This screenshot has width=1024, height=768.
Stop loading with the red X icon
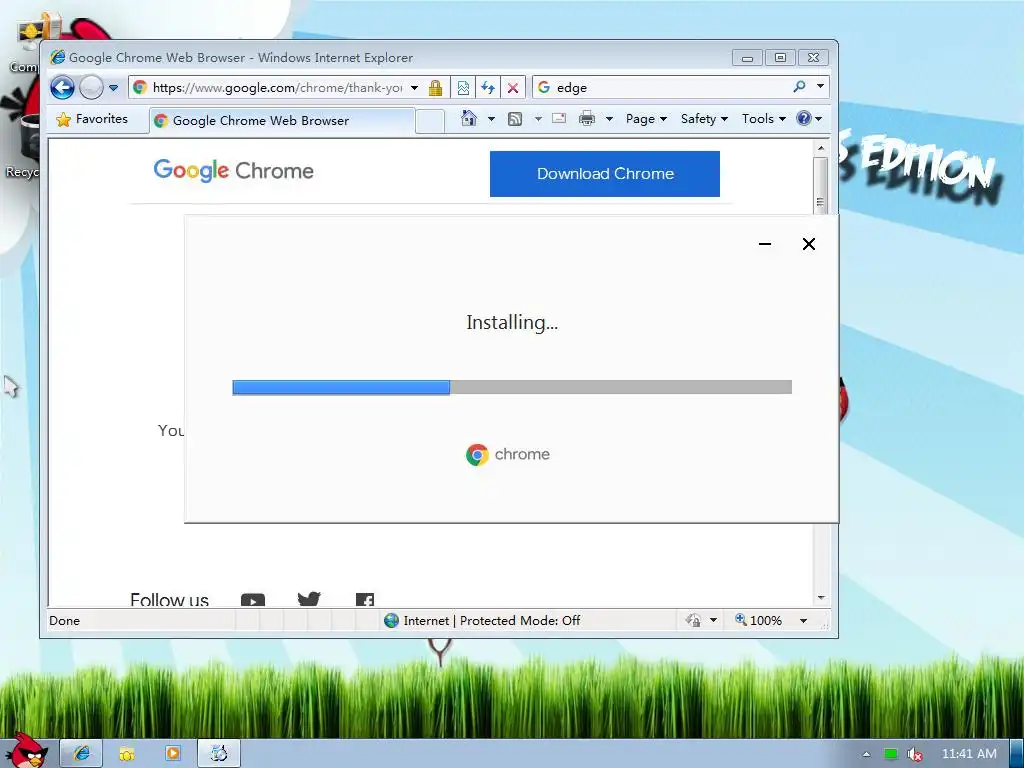(513, 88)
